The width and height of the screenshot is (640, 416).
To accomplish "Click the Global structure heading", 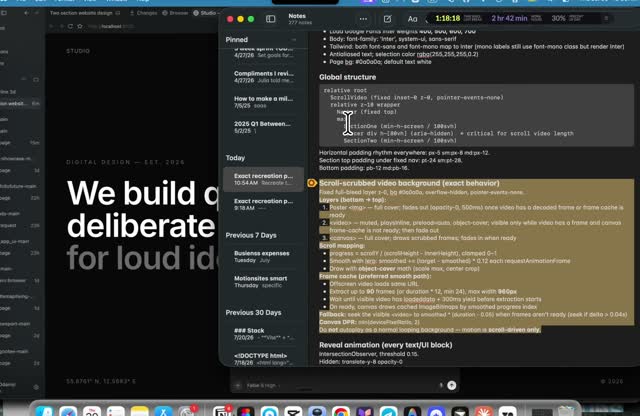I will (x=347, y=77).
